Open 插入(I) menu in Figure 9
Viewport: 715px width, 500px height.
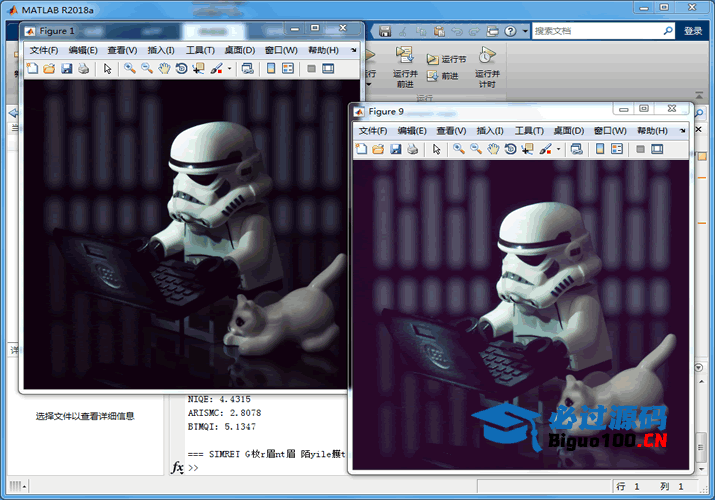tap(490, 130)
